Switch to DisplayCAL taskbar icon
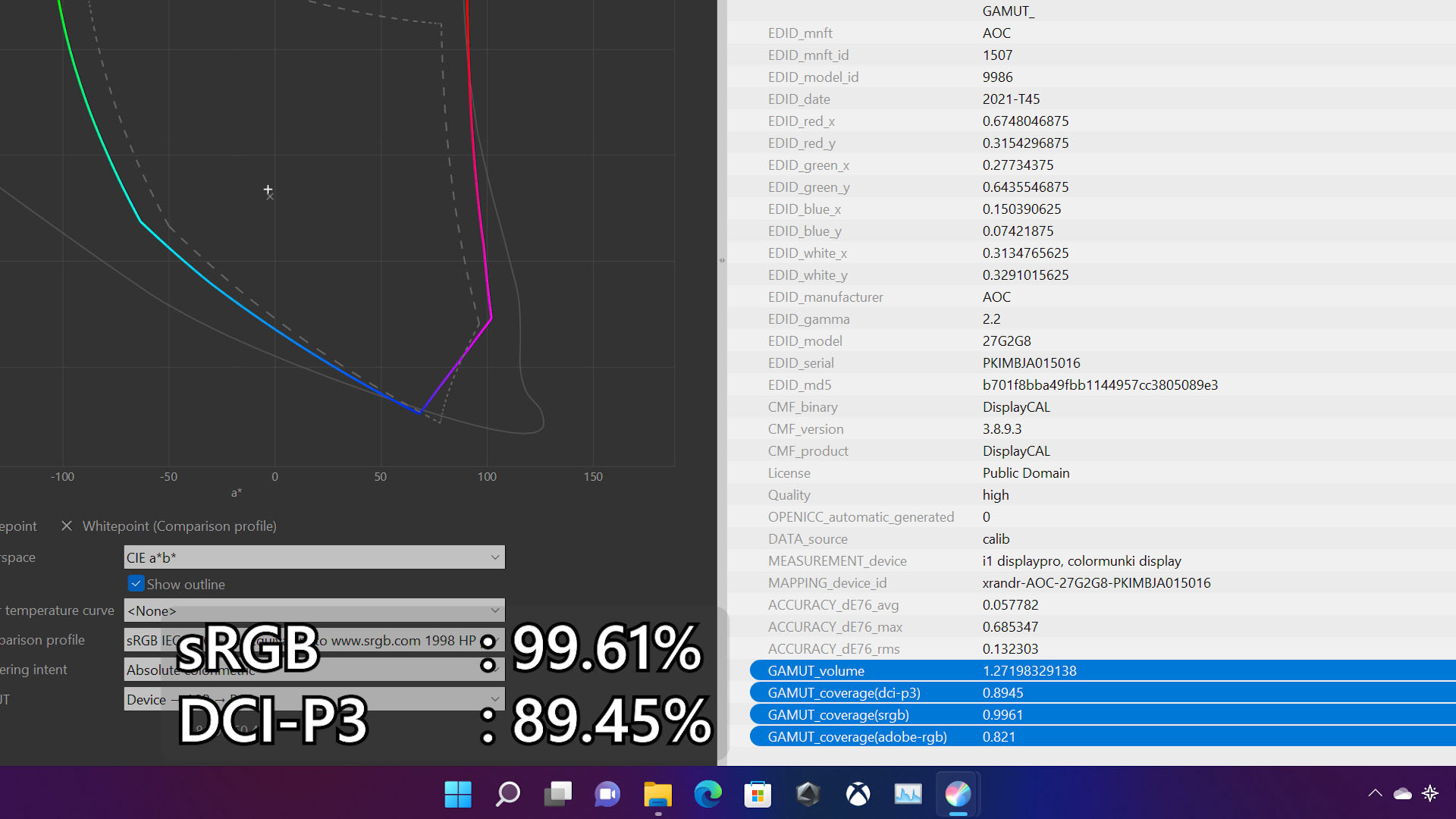Screen dimensions: 1456x819 tap(958, 794)
